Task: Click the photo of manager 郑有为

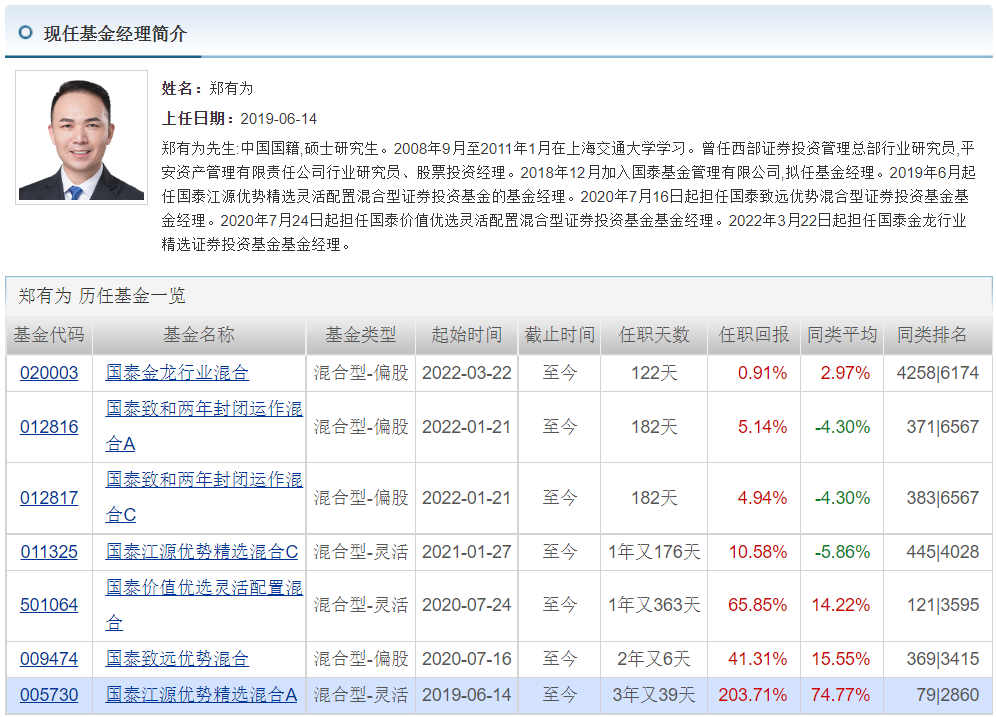Action: coord(81,137)
